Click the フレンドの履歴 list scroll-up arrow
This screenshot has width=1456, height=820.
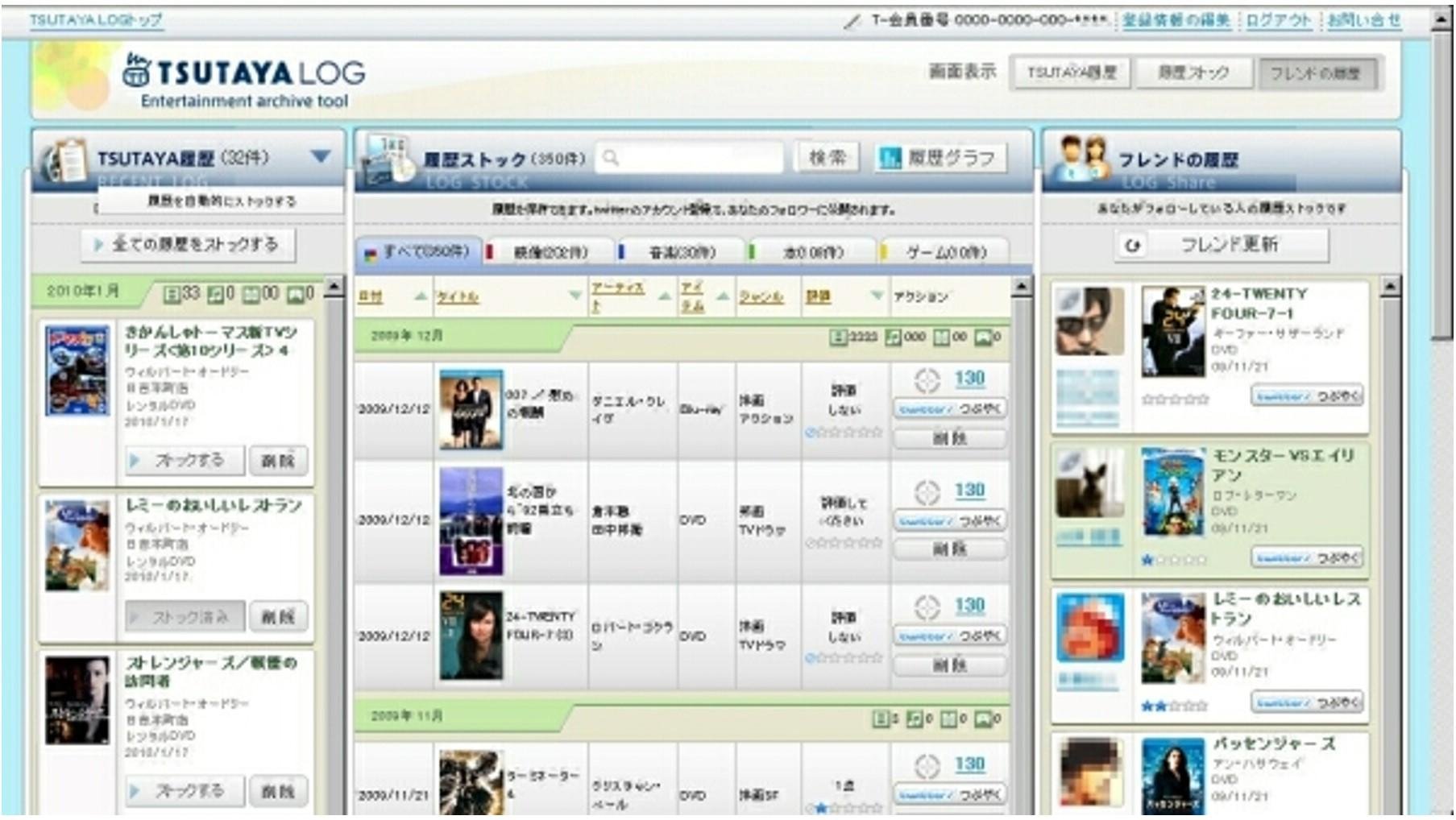(1390, 287)
